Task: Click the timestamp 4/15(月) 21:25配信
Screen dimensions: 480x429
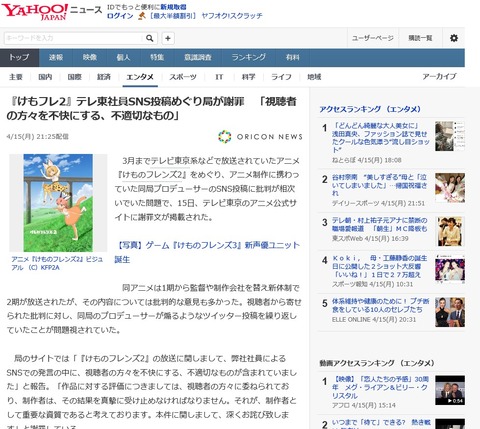Action: 37,137
